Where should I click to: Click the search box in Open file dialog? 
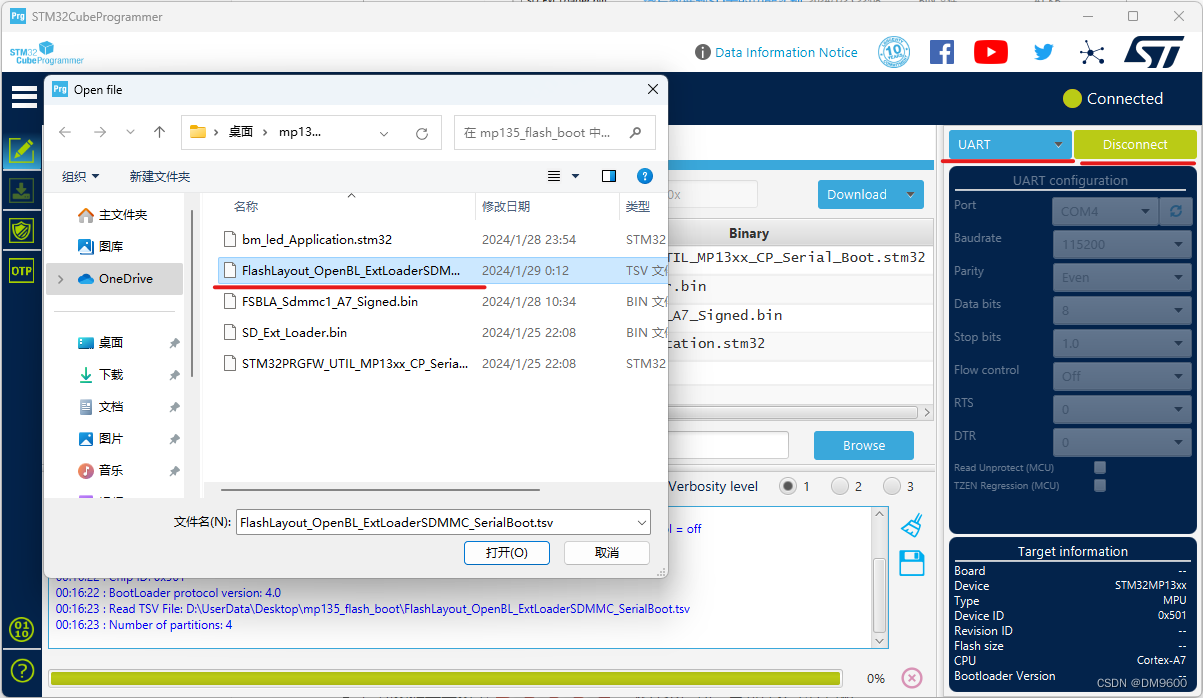coord(555,132)
